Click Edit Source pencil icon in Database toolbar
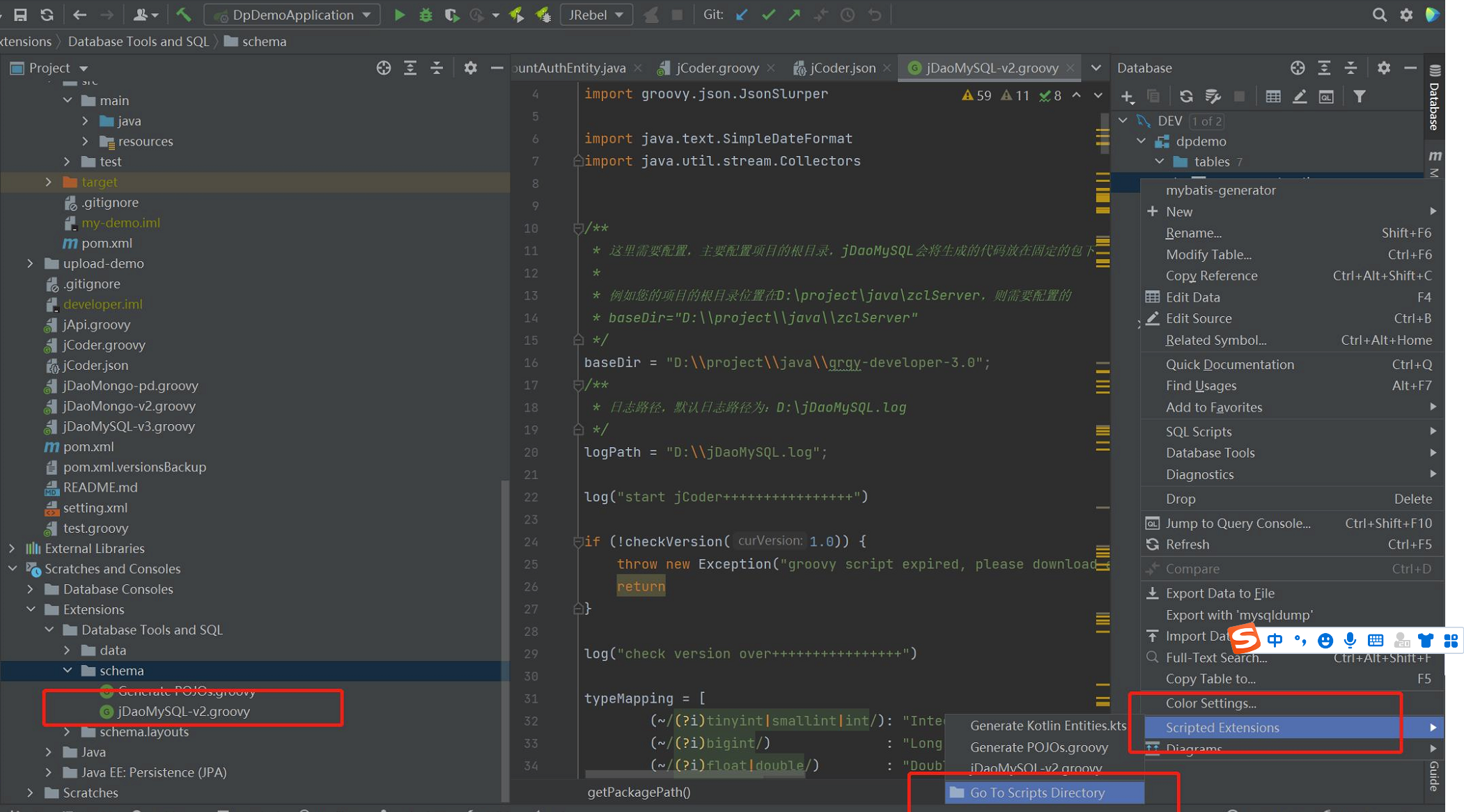 point(1300,96)
